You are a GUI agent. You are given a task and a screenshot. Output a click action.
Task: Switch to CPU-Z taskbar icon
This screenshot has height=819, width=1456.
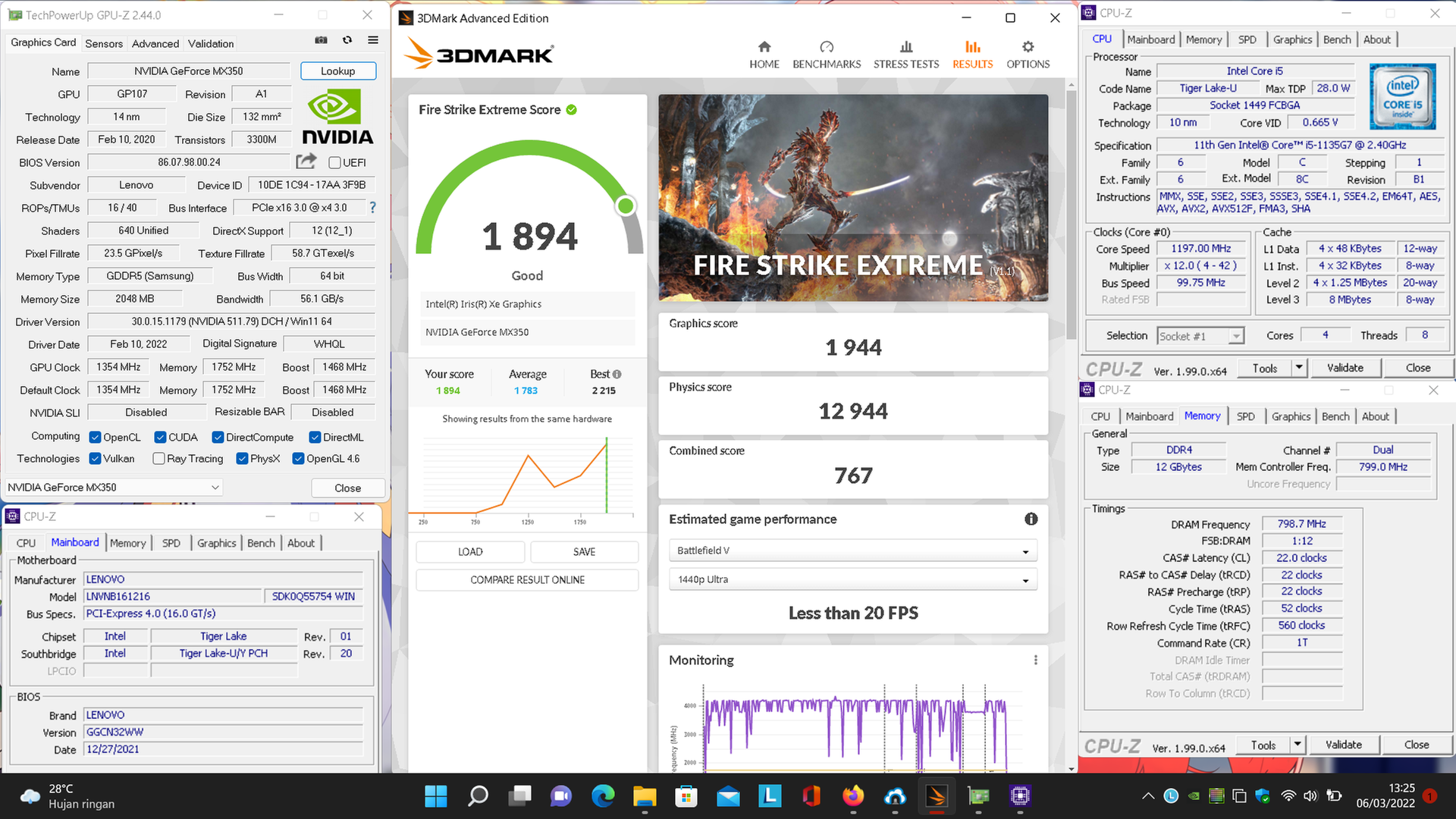pos(1020,795)
